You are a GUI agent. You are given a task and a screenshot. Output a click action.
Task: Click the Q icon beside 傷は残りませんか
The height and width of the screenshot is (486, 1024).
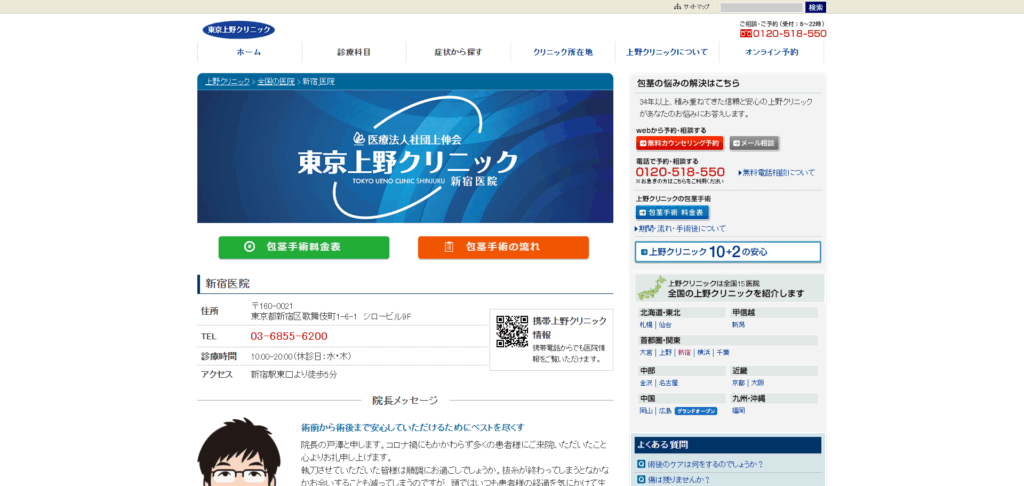[x=641, y=480]
